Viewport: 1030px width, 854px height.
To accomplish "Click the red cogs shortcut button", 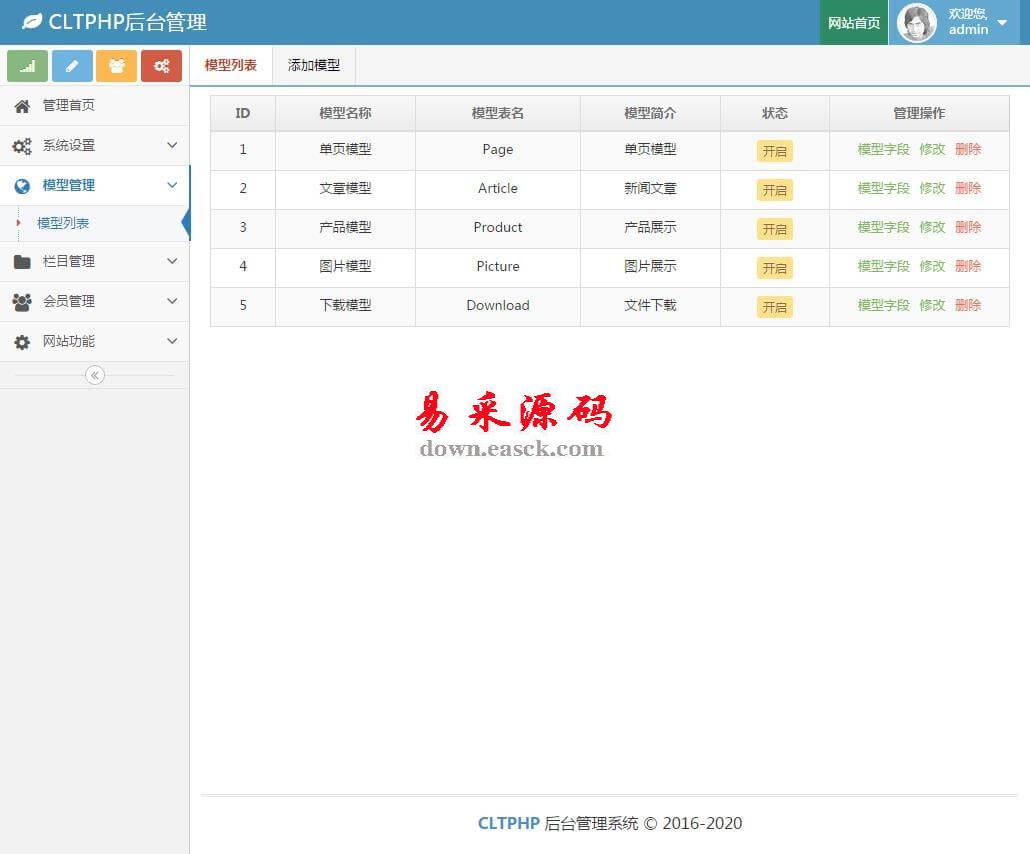I will [161, 66].
